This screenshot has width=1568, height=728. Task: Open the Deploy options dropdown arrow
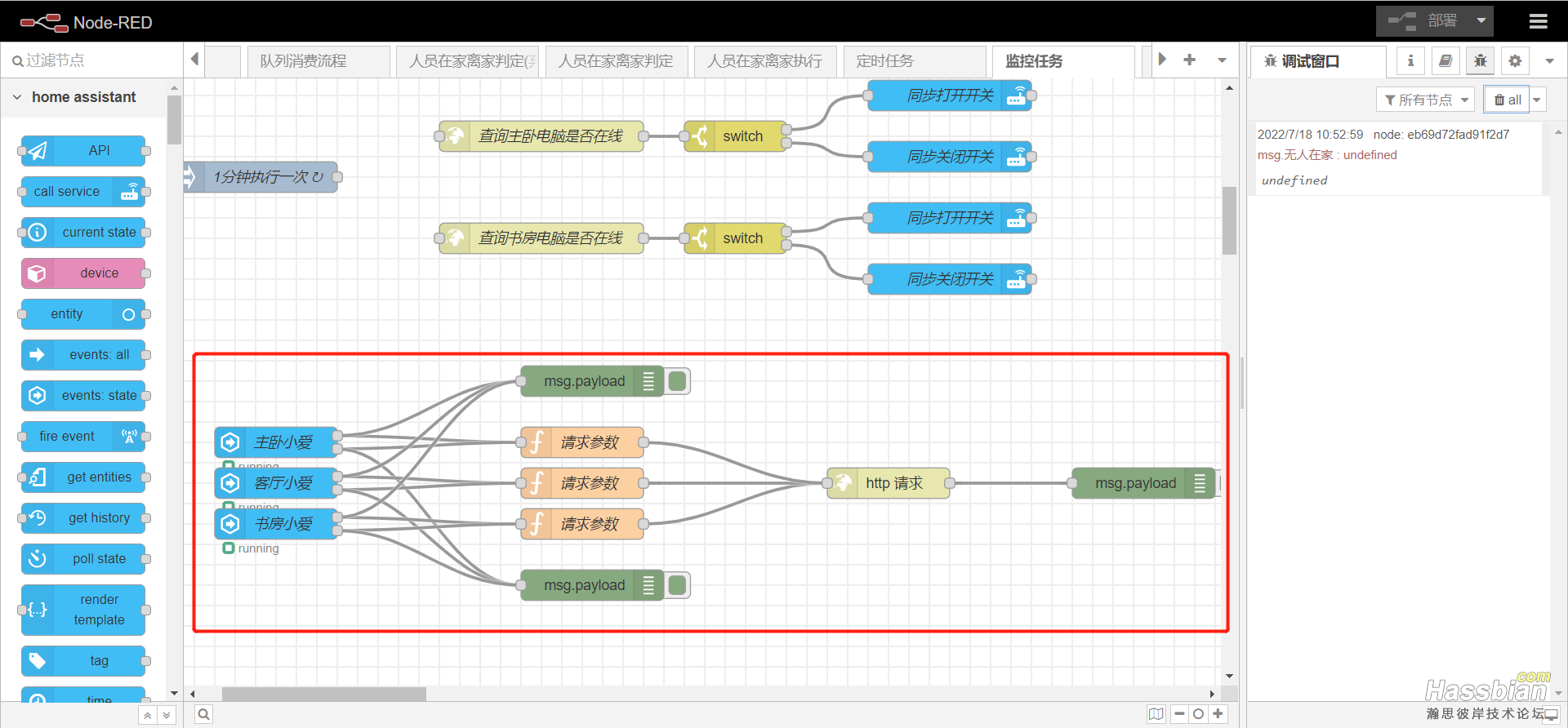[x=1481, y=21]
